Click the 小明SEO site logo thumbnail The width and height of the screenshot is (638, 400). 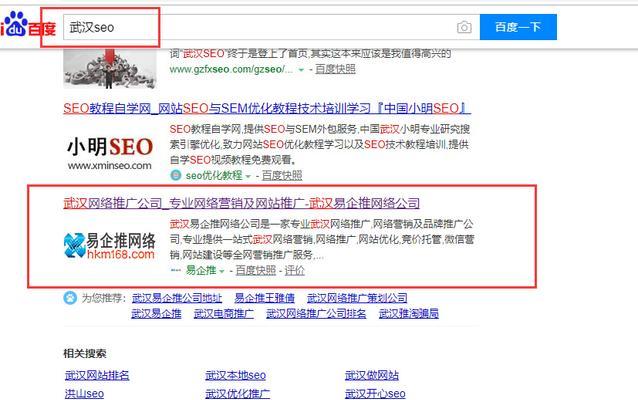110,151
